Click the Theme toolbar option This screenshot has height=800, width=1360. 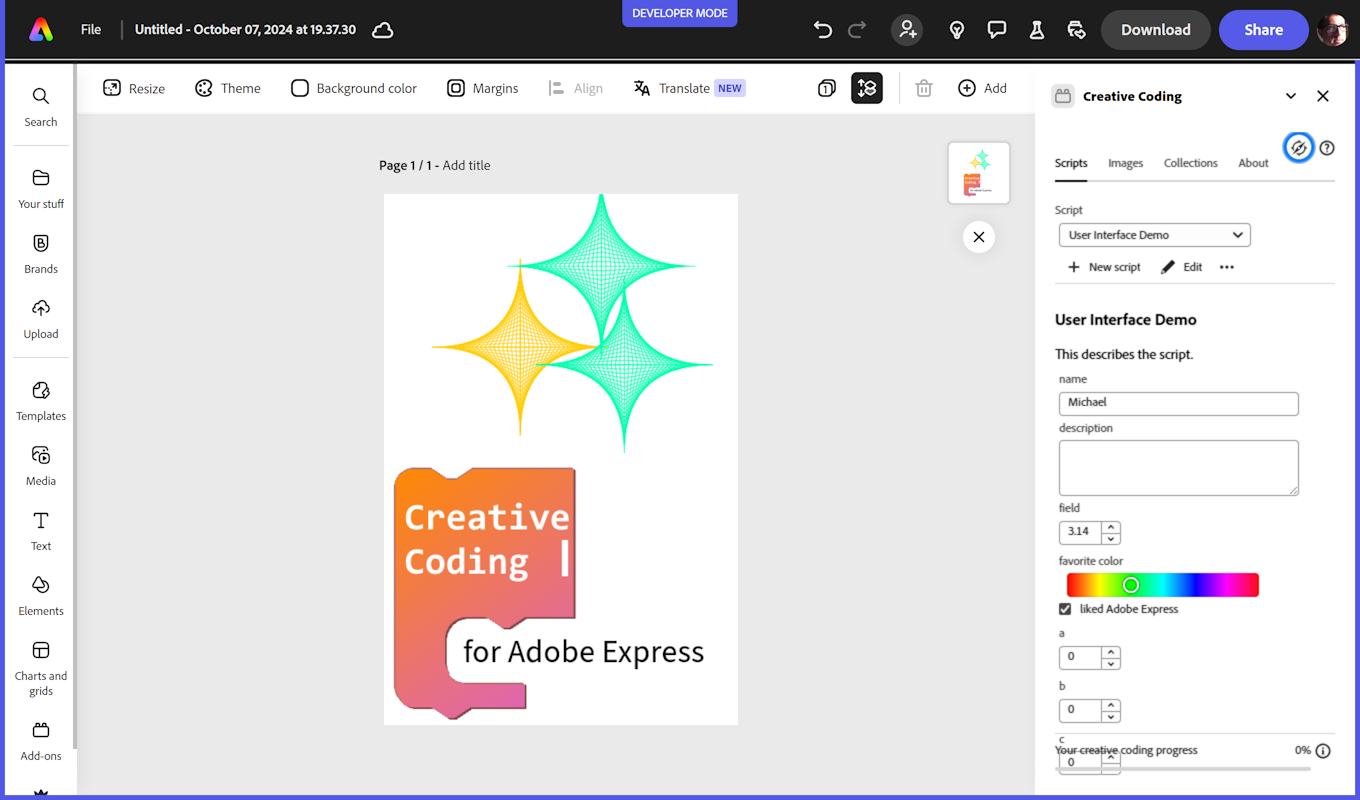click(227, 88)
